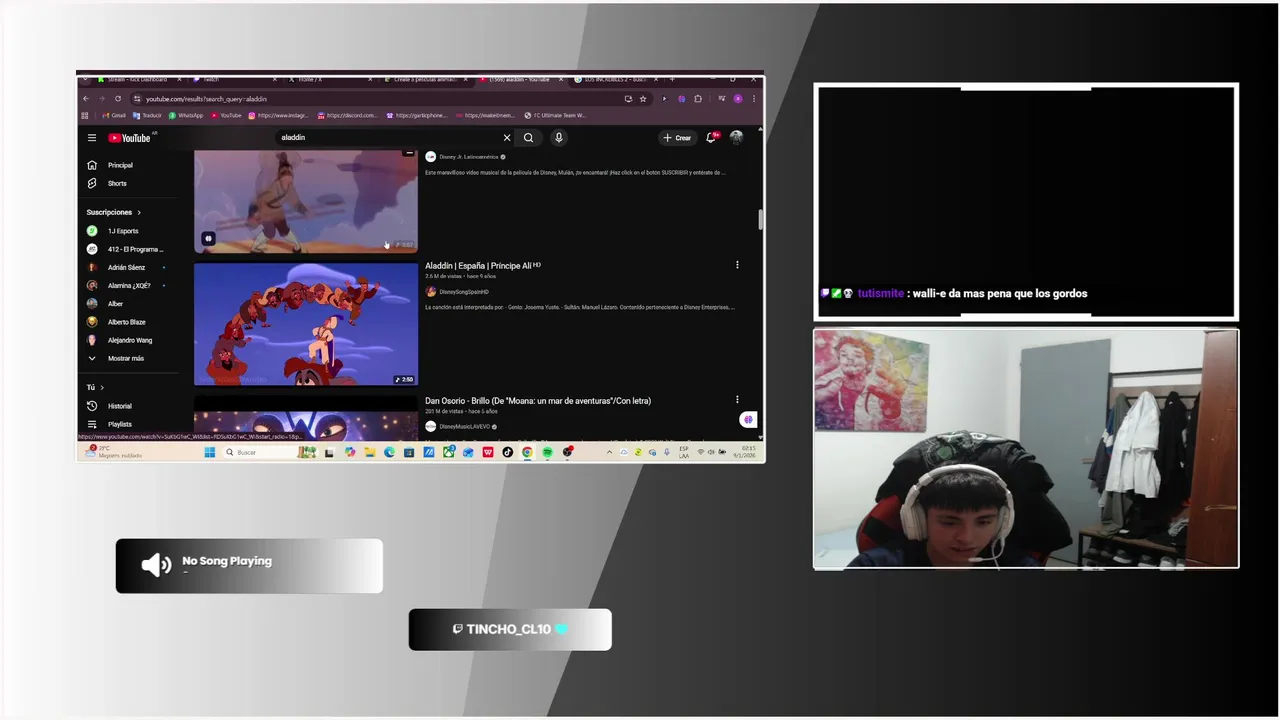Image resolution: width=1280 pixels, height=720 pixels.
Task: Start voice search with the microphone icon
Action: tap(558, 138)
